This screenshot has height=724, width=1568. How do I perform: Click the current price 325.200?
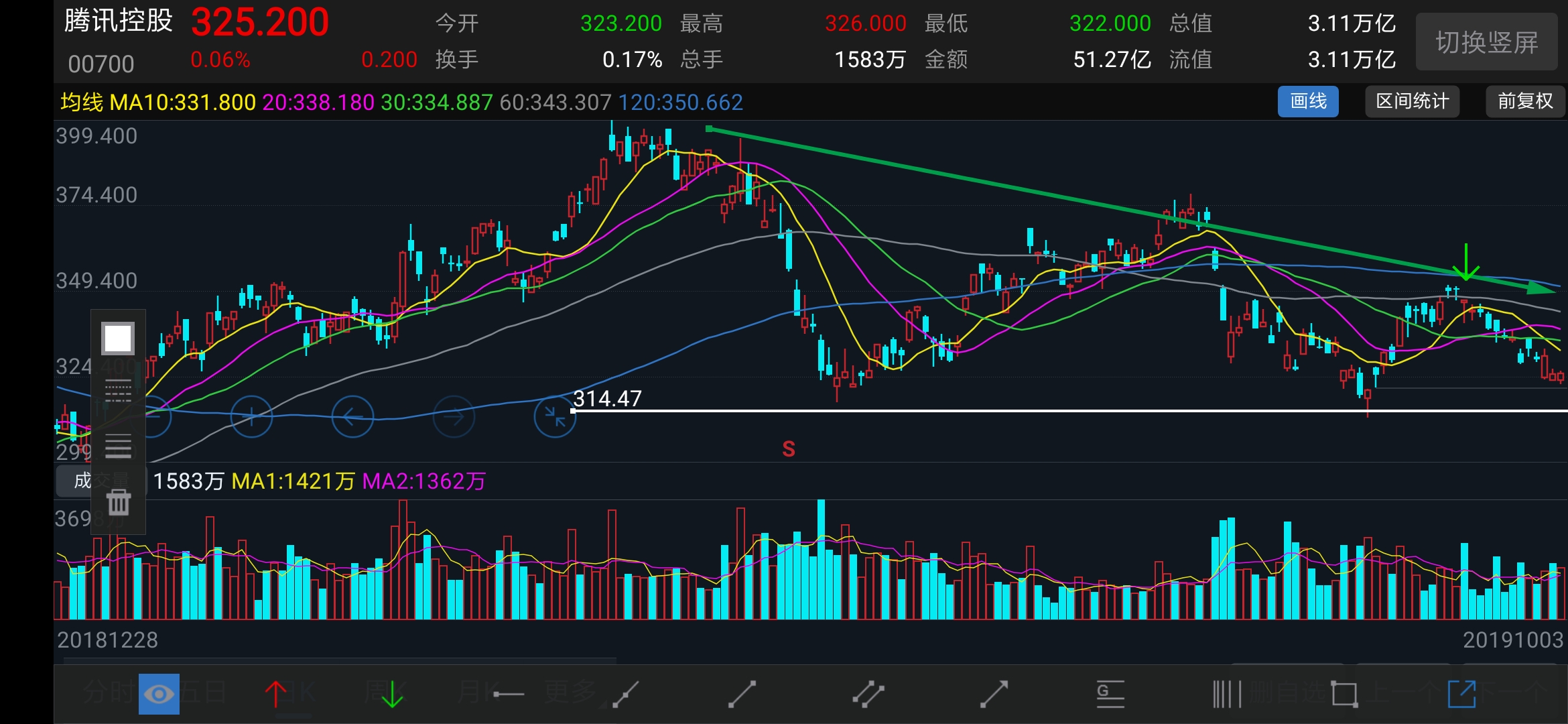point(260,22)
